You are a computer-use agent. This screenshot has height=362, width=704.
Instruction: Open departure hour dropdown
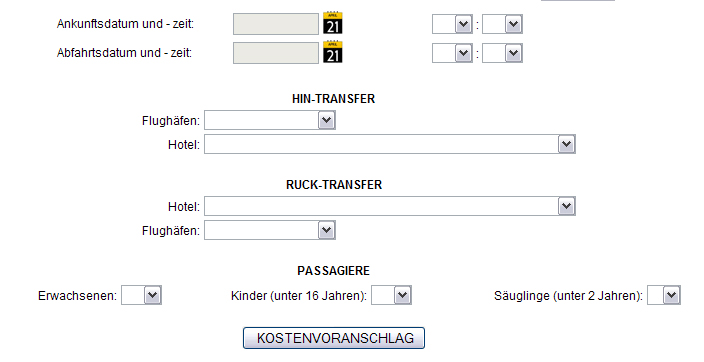point(452,53)
